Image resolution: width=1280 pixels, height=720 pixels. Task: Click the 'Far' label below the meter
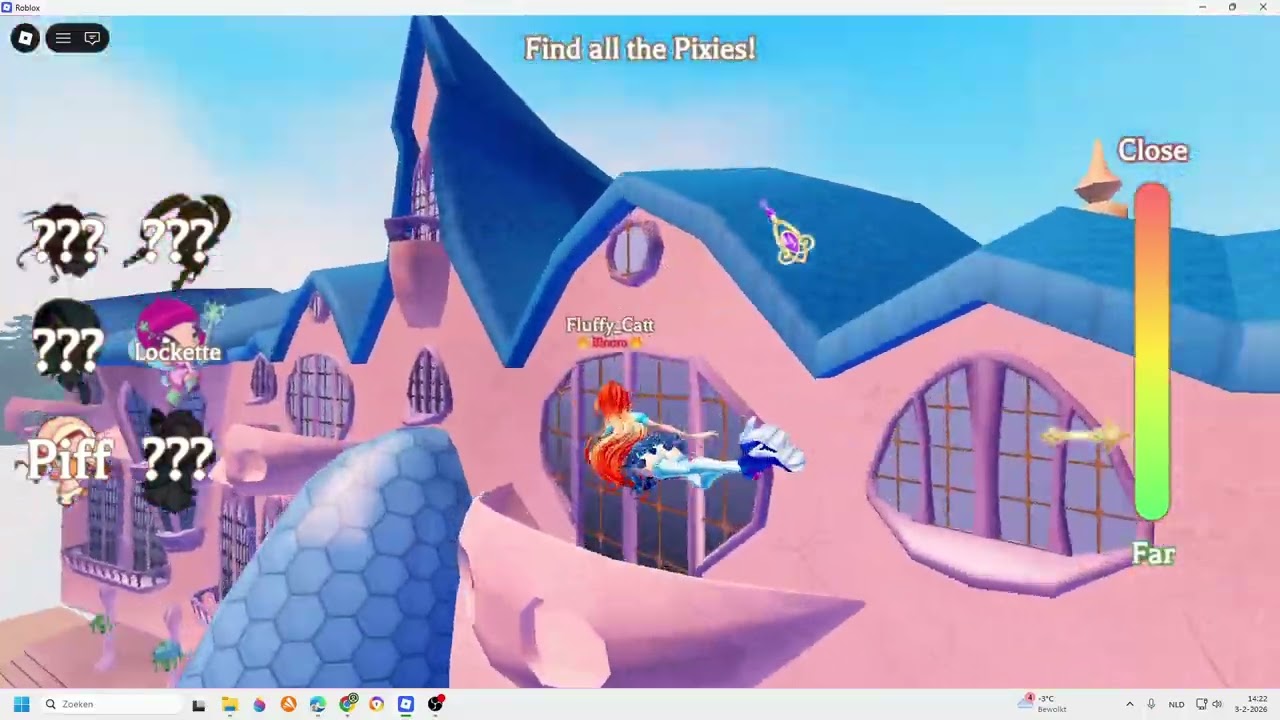tap(1153, 554)
